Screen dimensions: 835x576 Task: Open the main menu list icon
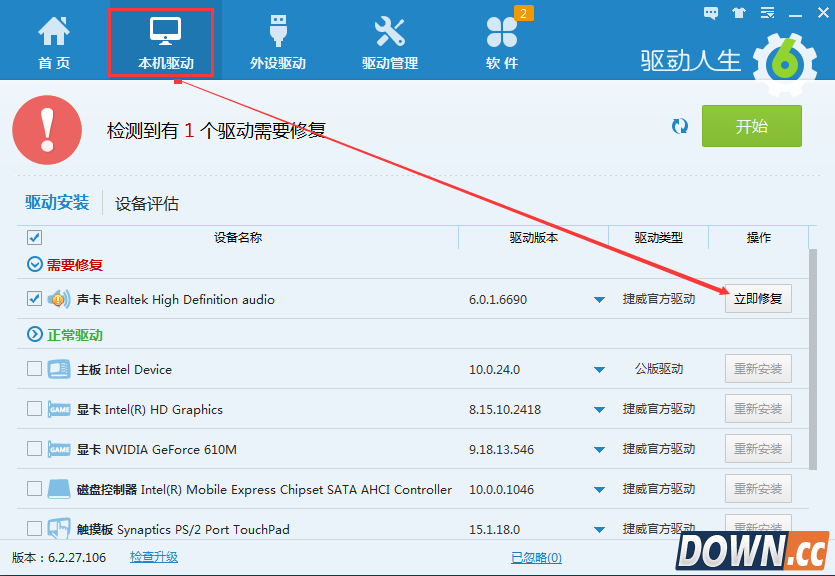766,13
